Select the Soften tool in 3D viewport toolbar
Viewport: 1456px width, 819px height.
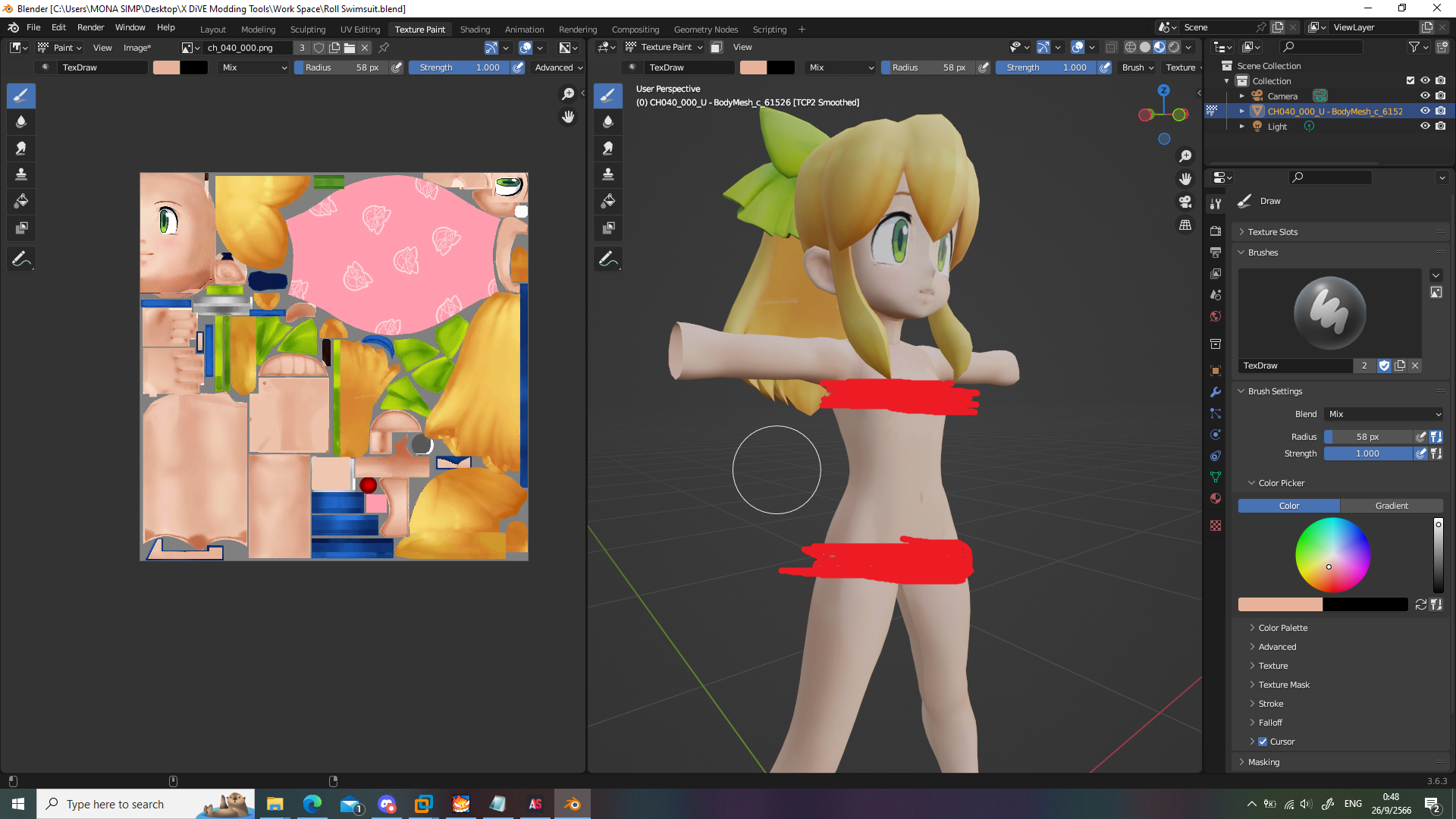point(608,122)
